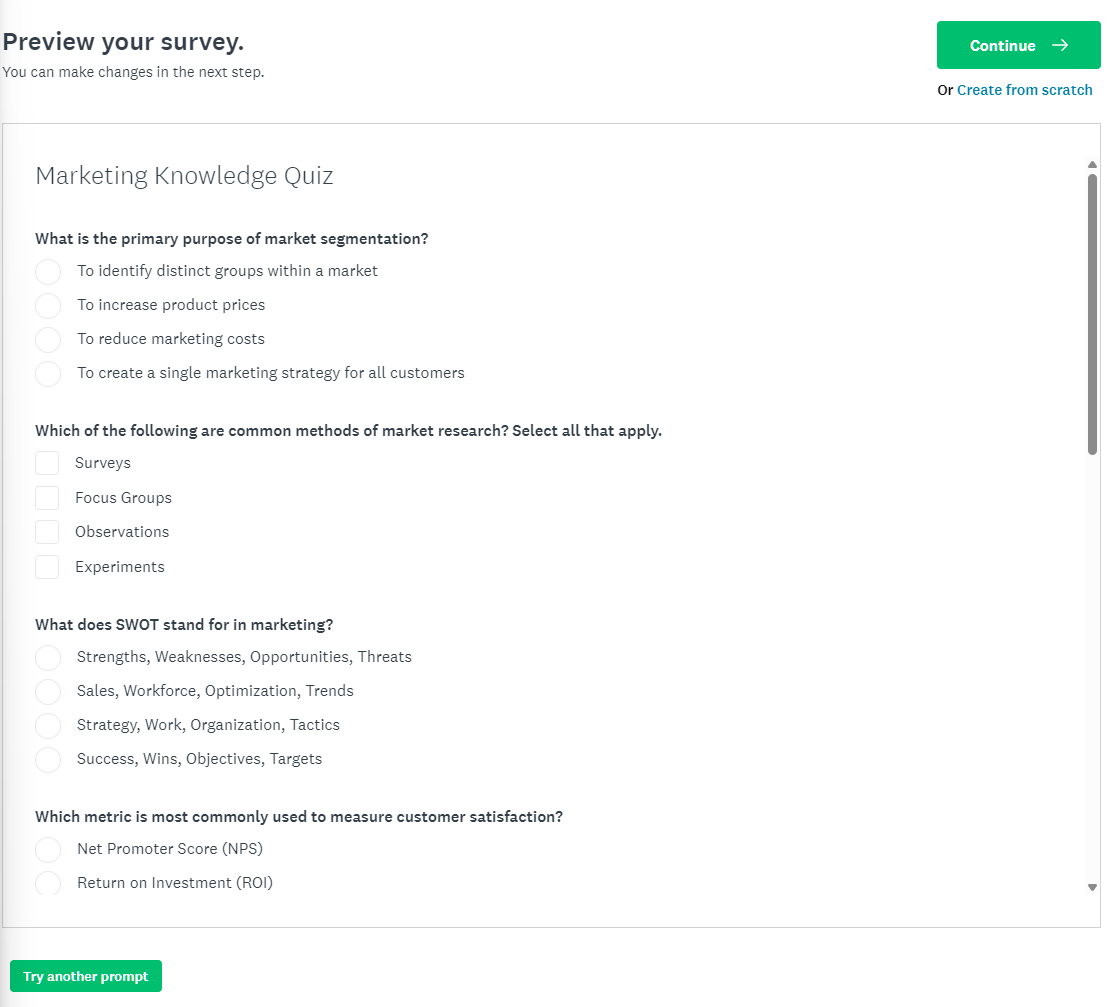The image size is (1113, 1007).
Task: Select "Strategy, Work, Organization, Tactics"
Action: pyautogui.click(x=48, y=725)
